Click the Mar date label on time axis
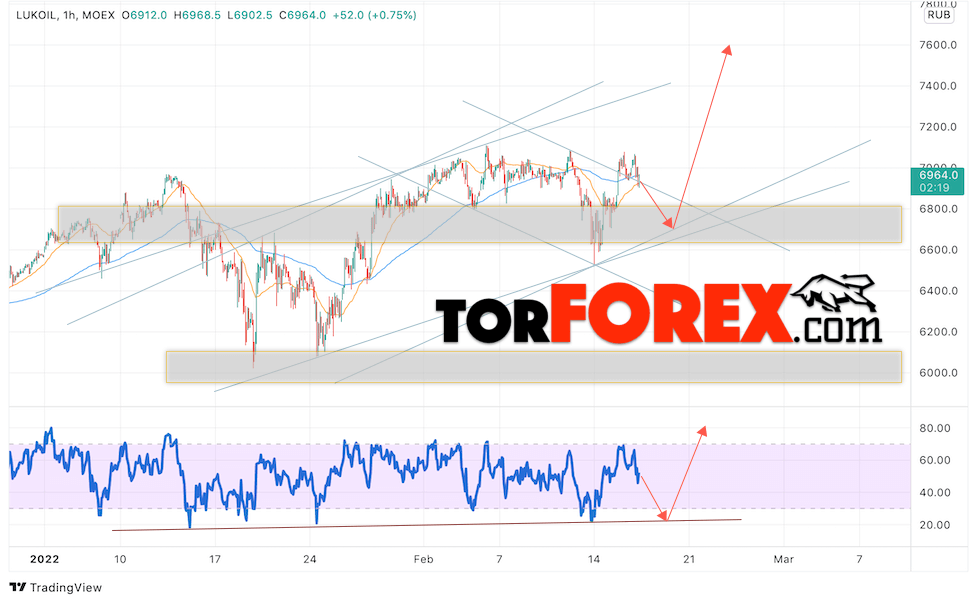Screen dimensions: 977x603 point(783,559)
